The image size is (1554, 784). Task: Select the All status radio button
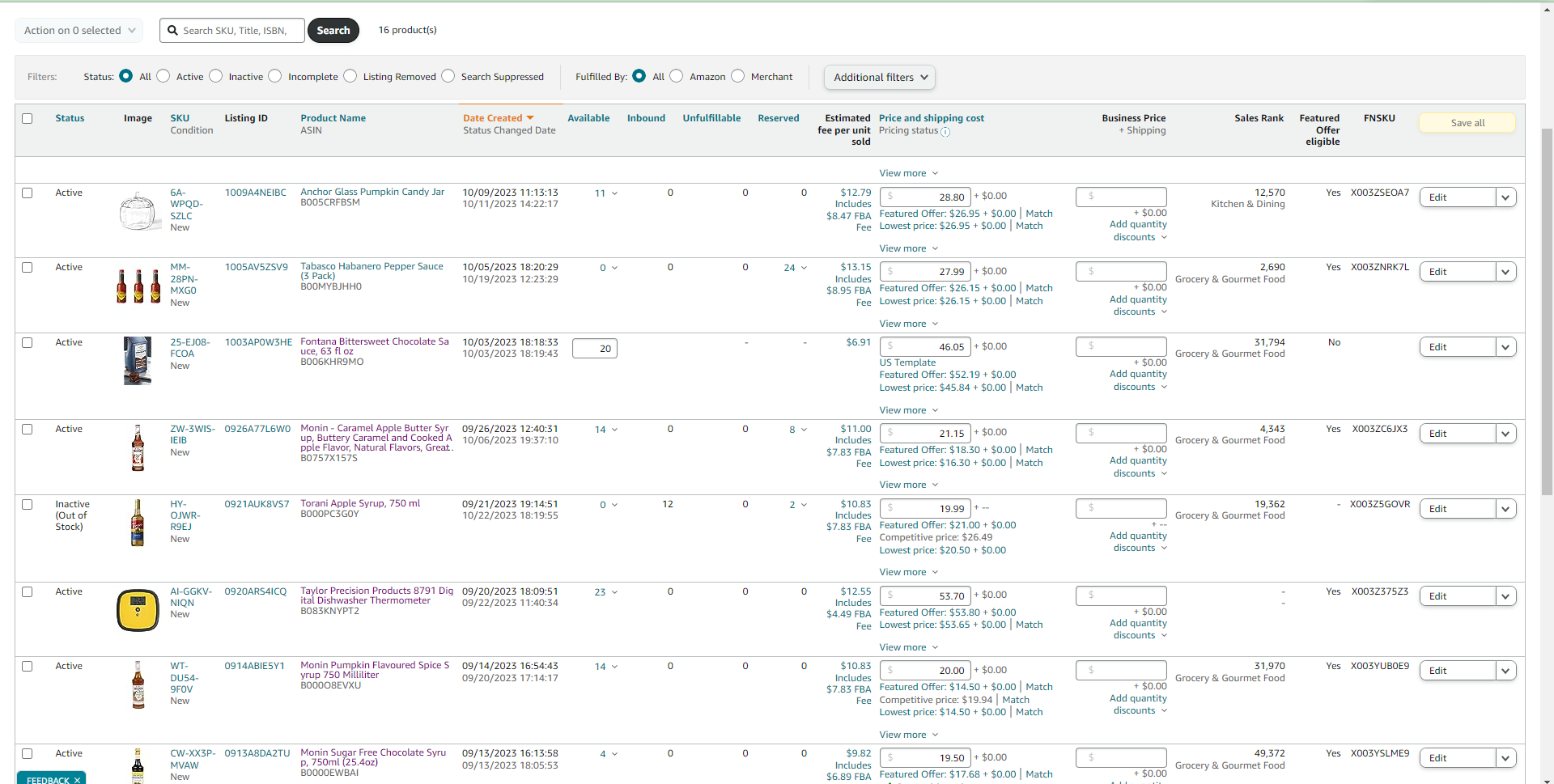[x=125, y=76]
